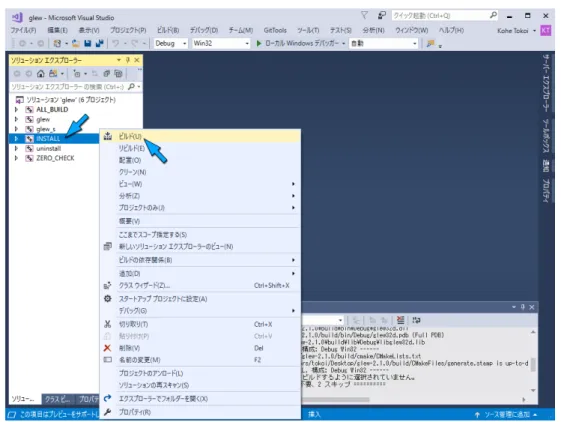
Task: Close the Output panel
Action: [532, 307]
